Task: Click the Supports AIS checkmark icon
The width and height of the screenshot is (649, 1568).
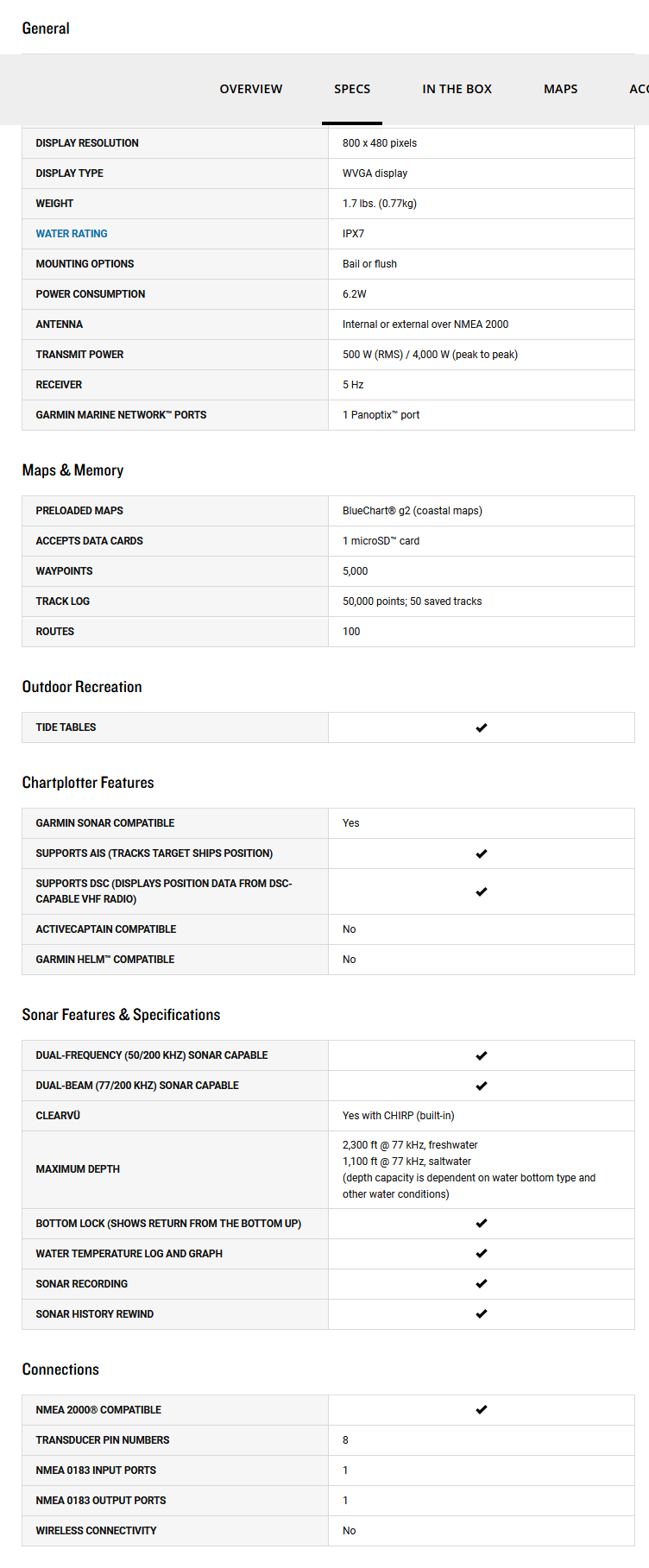Action: [x=482, y=853]
